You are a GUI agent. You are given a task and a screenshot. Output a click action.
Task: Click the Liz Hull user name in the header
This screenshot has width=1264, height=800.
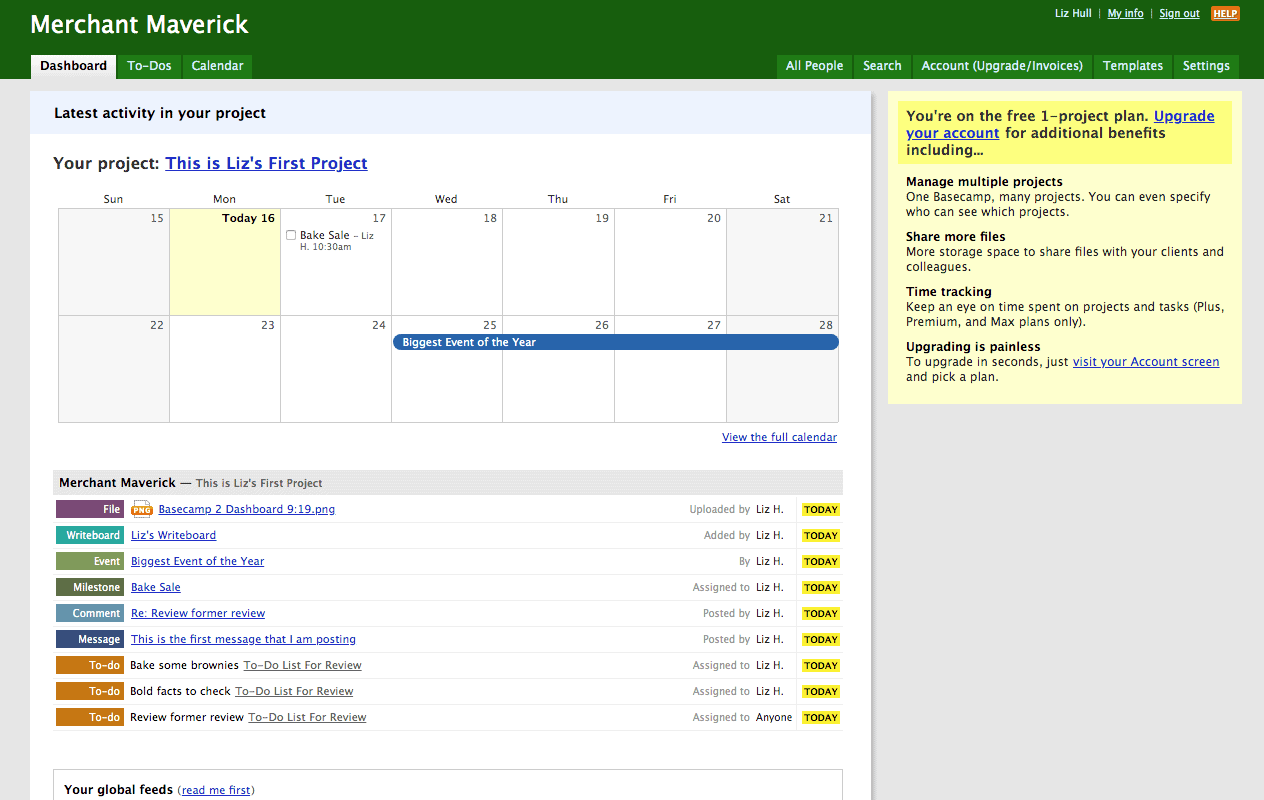tap(1073, 13)
